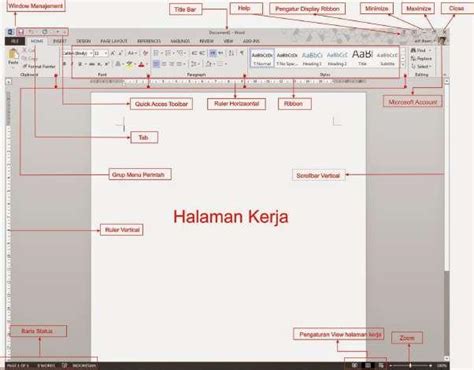
Task: Click the Copy command
Action: tap(30, 58)
